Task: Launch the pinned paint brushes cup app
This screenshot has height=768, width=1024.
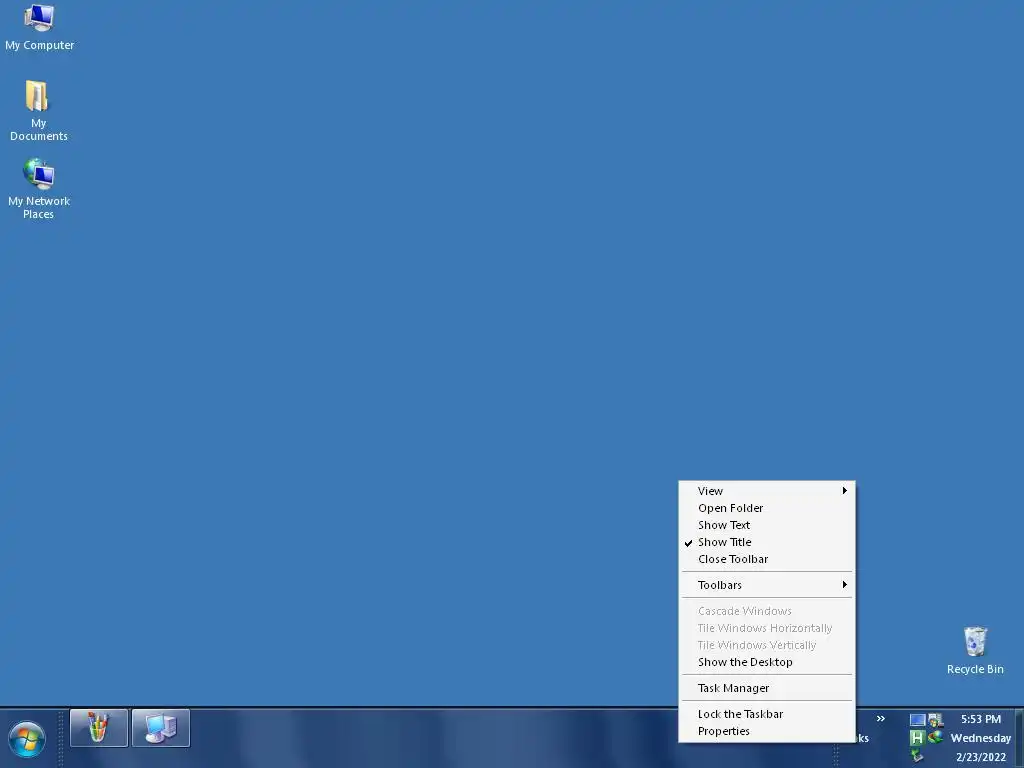Action: pos(99,728)
